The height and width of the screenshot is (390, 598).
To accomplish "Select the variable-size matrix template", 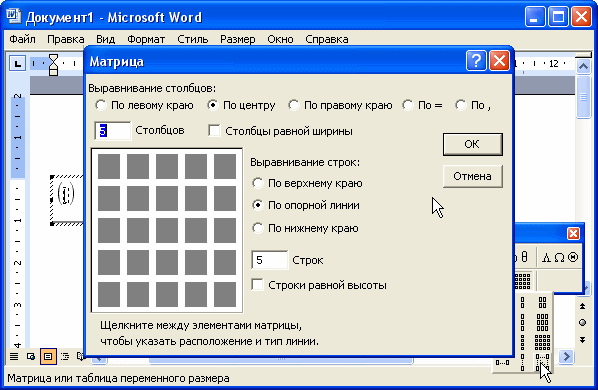I will tap(542, 363).
